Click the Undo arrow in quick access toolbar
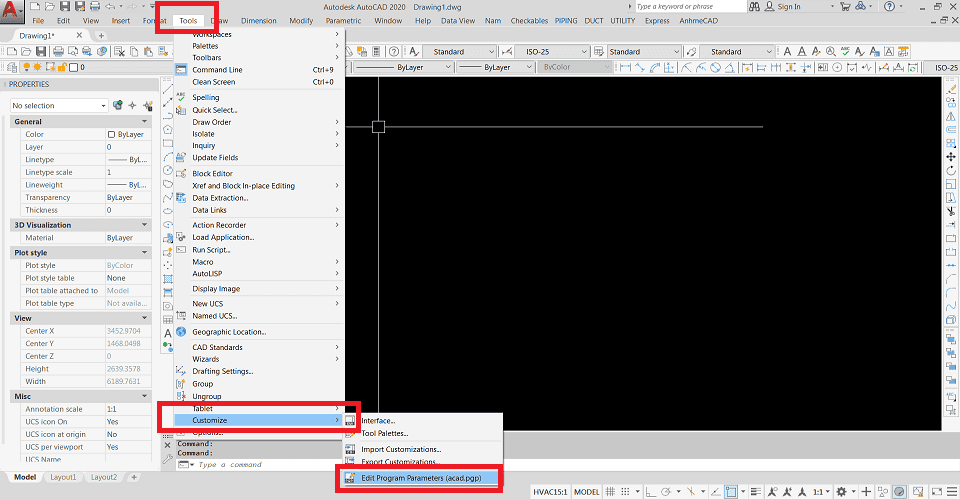Image resolution: width=960 pixels, height=500 pixels. tap(110, 7)
